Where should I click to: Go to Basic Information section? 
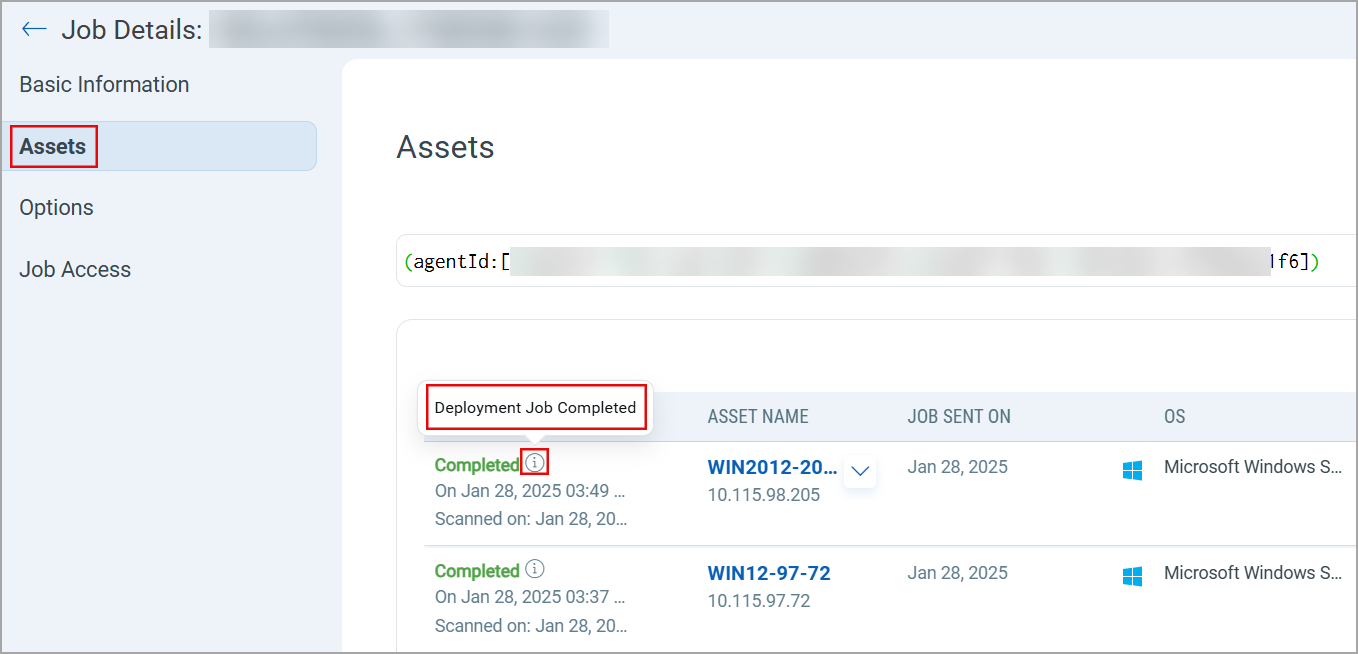coord(104,84)
